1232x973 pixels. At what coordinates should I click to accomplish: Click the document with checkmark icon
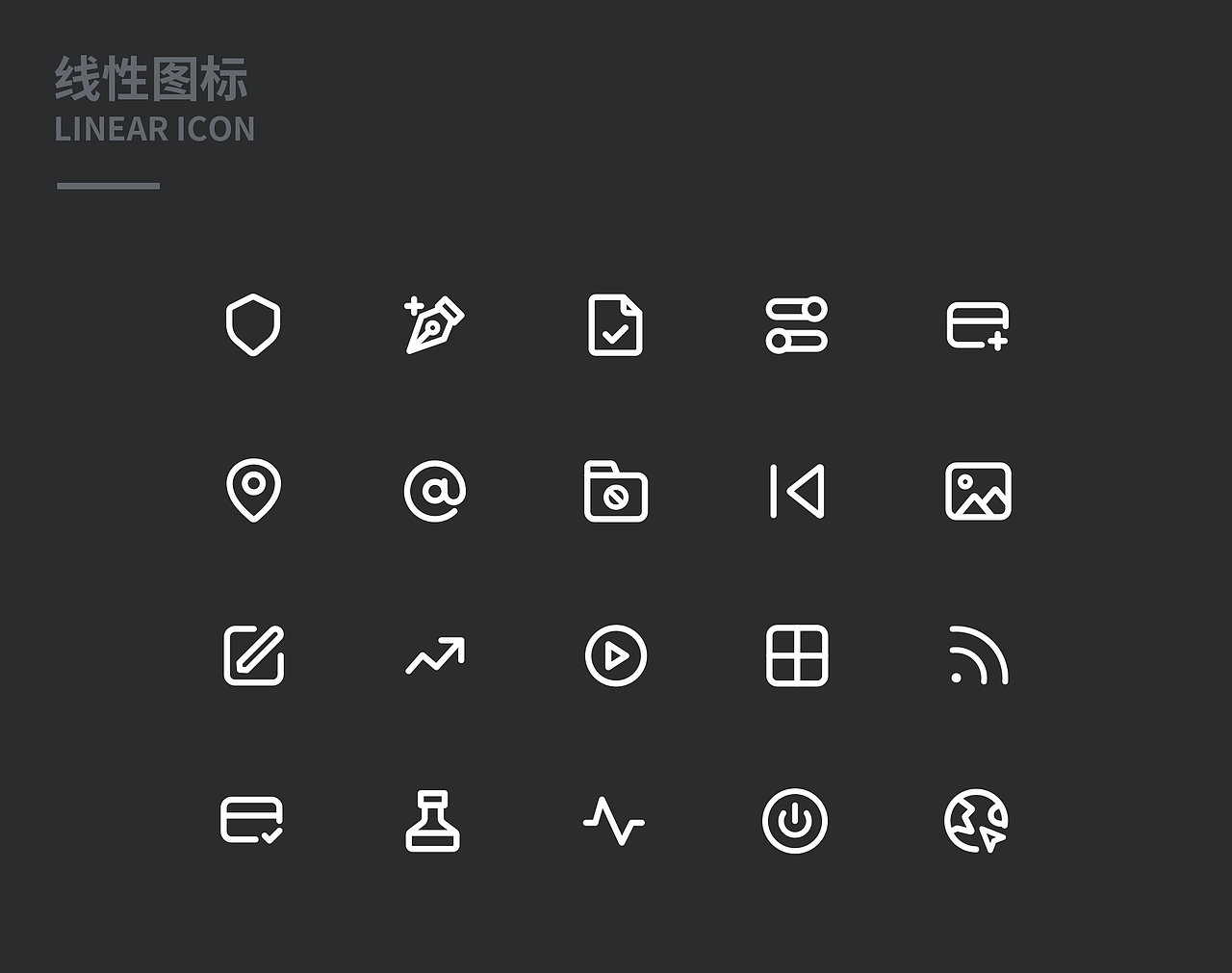point(616,325)
